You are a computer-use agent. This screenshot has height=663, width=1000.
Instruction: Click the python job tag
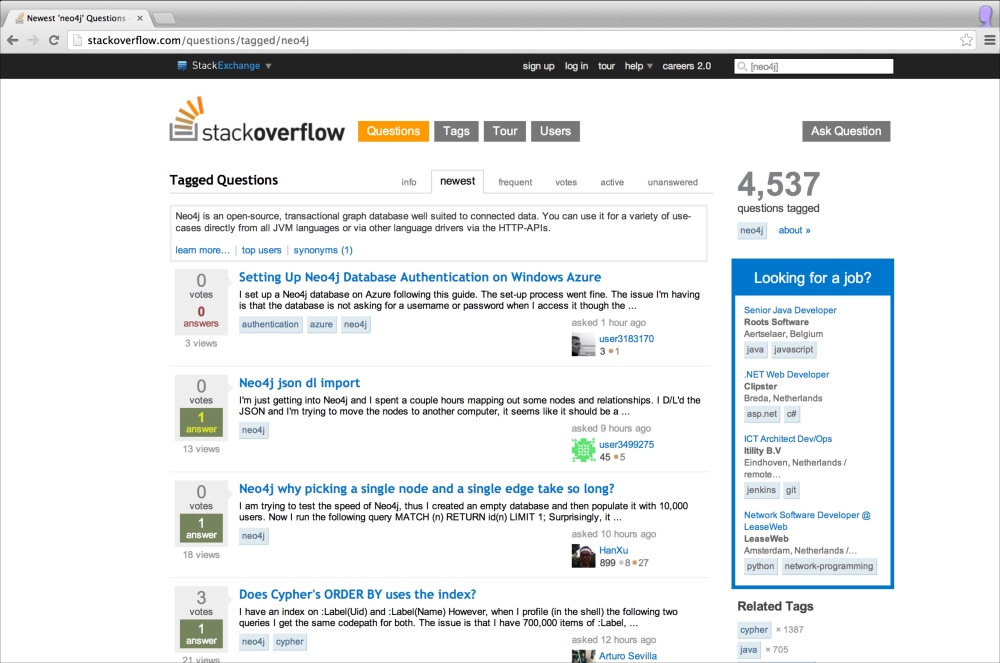point(760,567)
